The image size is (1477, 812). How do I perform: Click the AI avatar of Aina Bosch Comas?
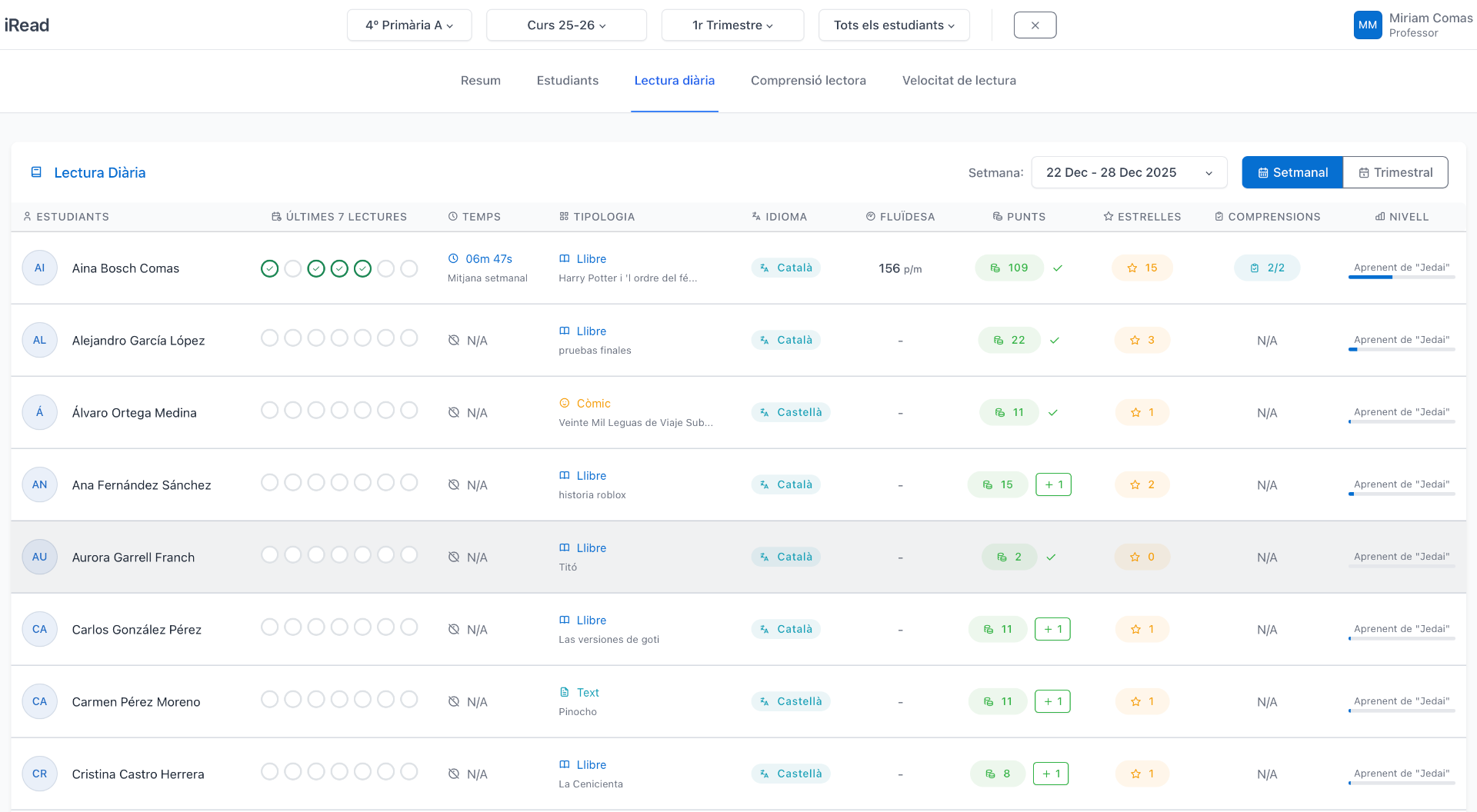point(39,268)
